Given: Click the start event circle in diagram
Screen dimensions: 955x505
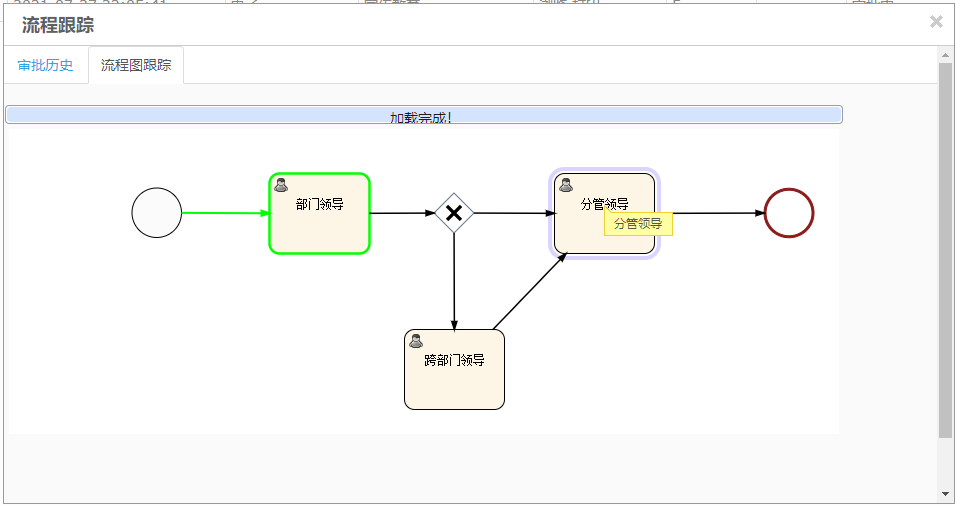Looking at the screenshot, I should point(157,213).
